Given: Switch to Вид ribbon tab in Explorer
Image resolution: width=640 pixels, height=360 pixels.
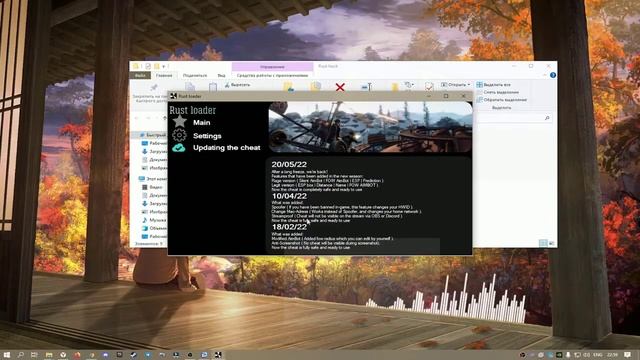Looking at the screenshot, I should tap(221, 76).
